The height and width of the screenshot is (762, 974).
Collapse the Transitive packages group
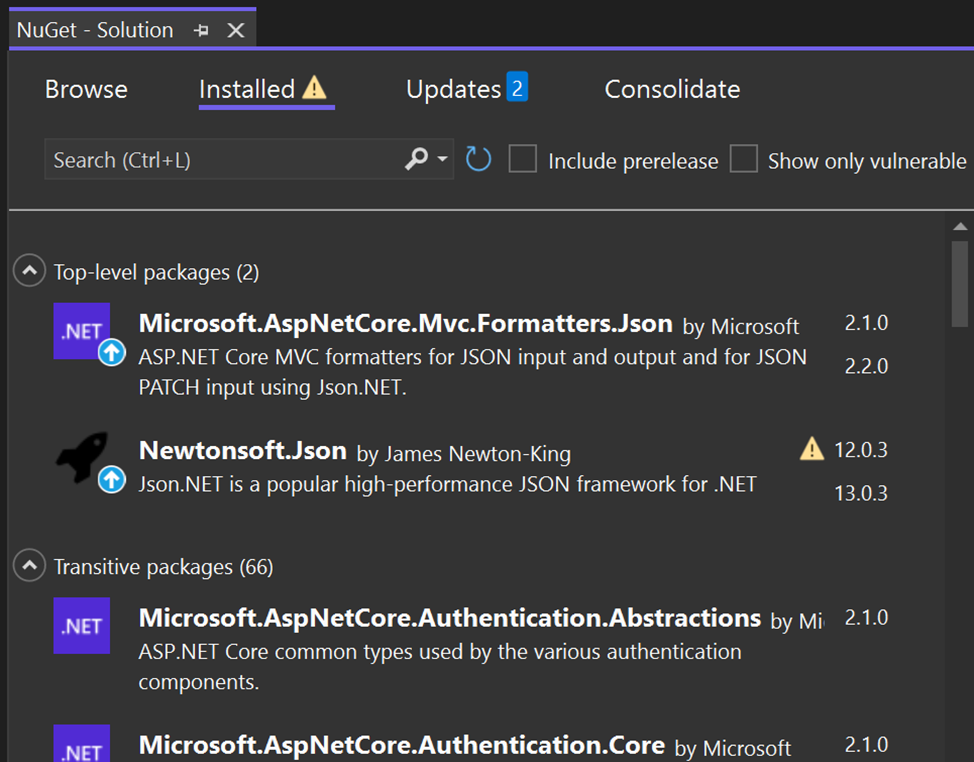point(29,565)
